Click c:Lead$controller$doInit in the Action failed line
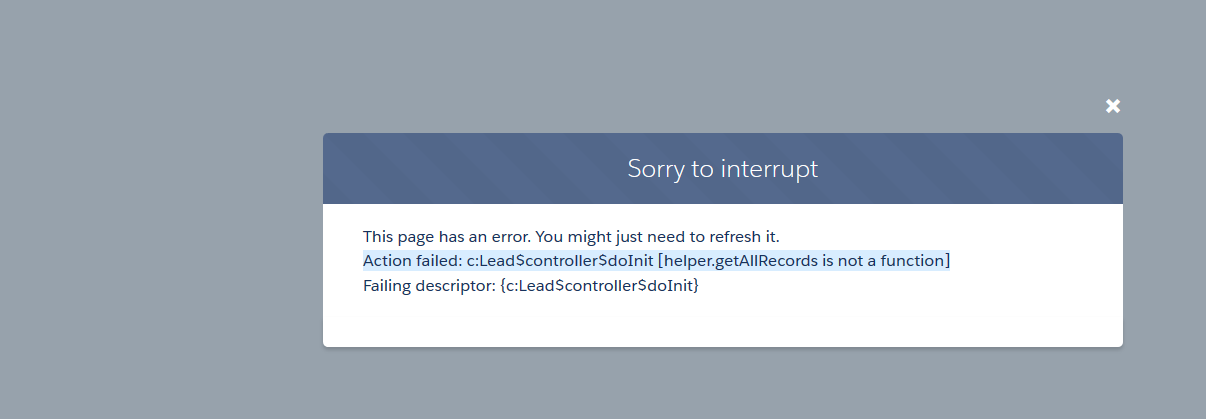 [560, 261]
